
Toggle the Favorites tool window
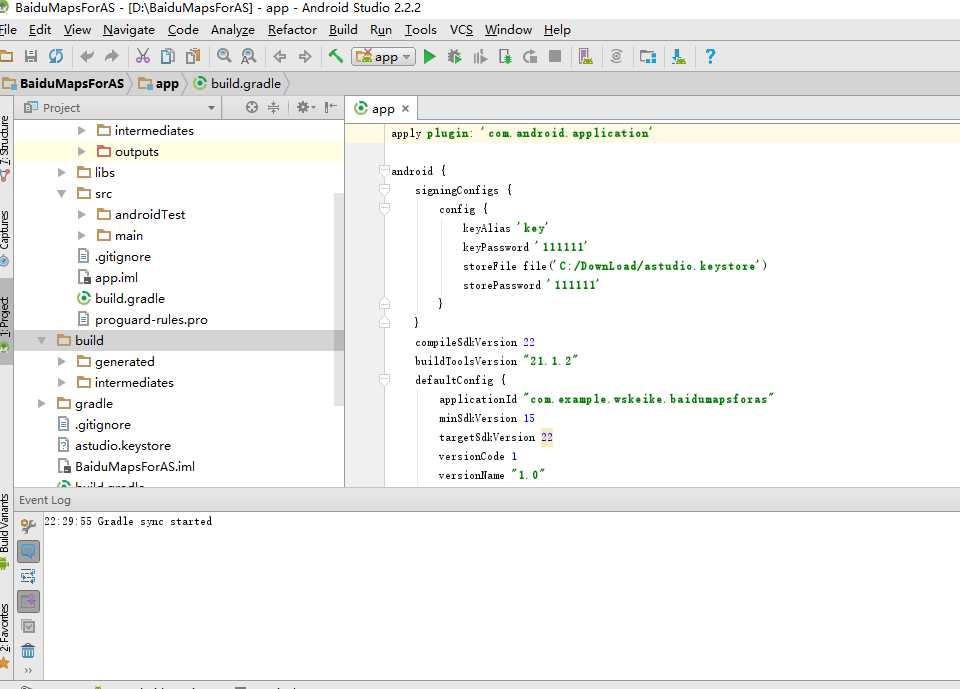[x=6, y=636]
